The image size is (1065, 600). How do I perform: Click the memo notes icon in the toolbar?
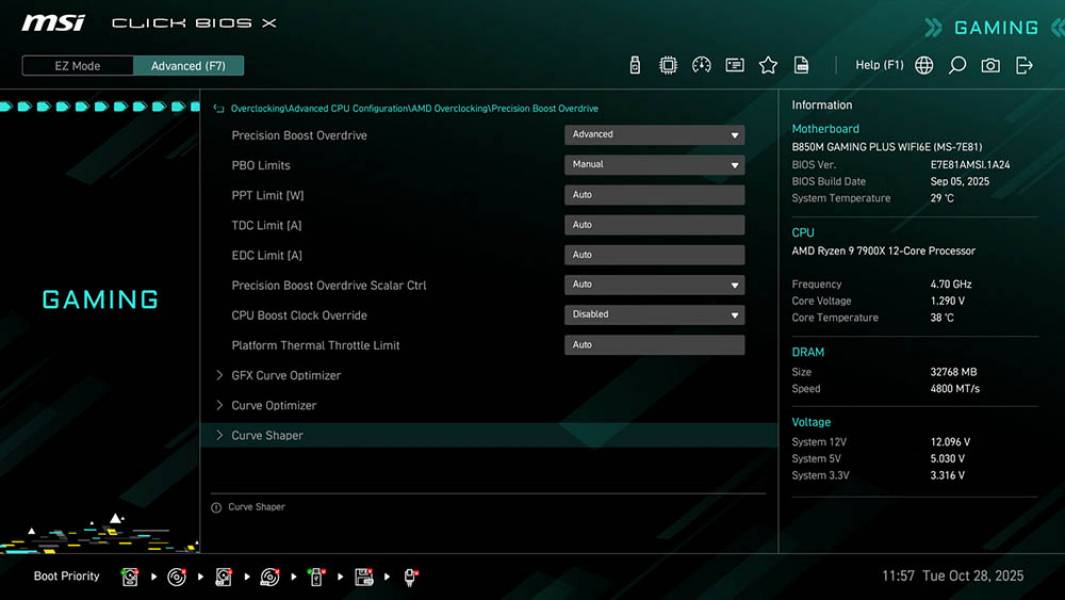735,63
